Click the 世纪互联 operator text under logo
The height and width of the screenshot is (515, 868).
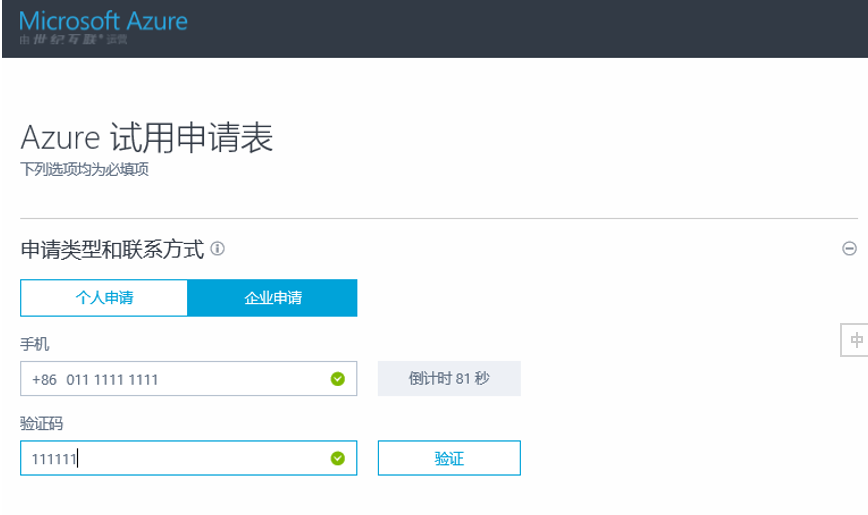point(74,39)
